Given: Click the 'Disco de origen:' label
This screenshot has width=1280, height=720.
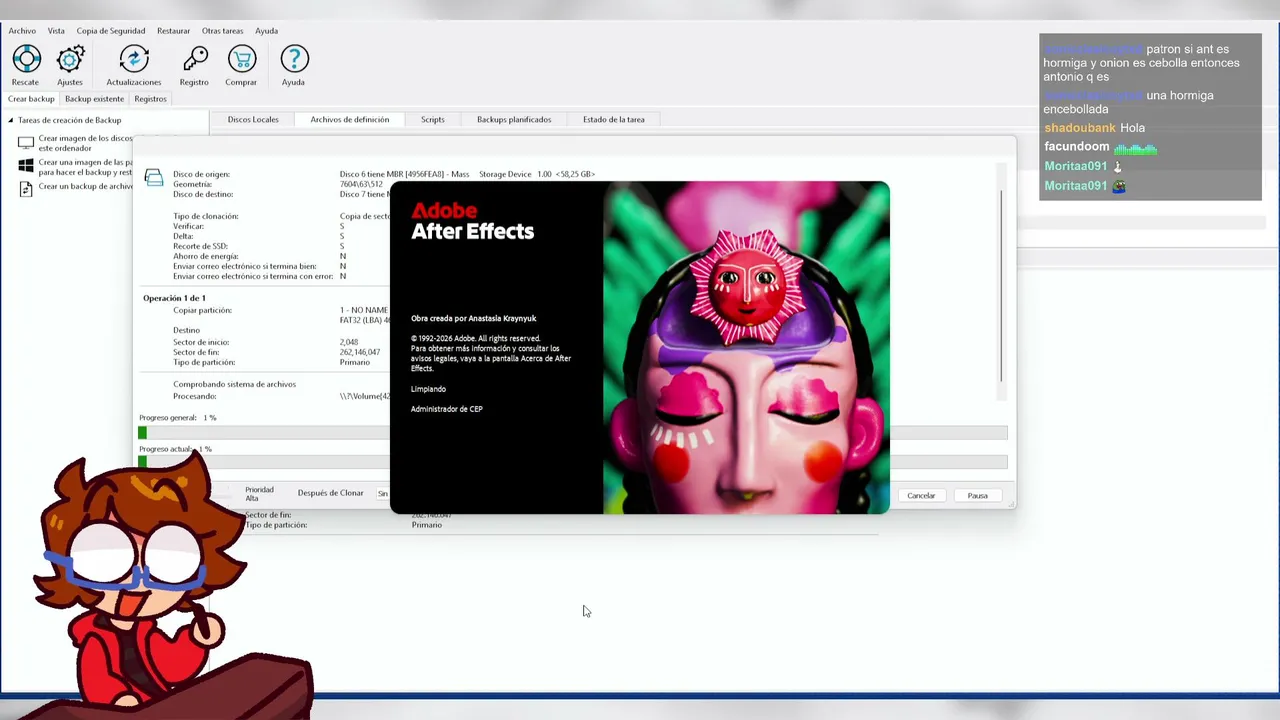Looking at the screenshot, I should click(x=201, y=174).
